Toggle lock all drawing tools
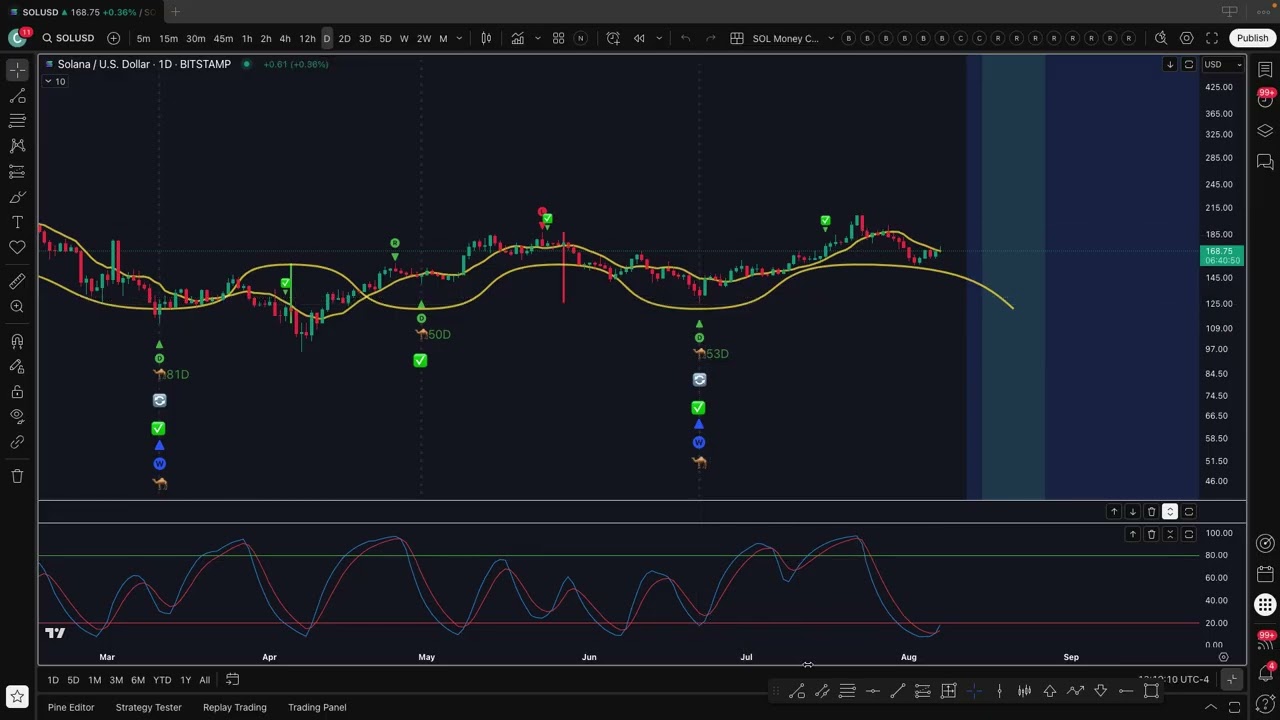Image resolution: width=1280 pixels, height=720 pixels. (17, 392)
